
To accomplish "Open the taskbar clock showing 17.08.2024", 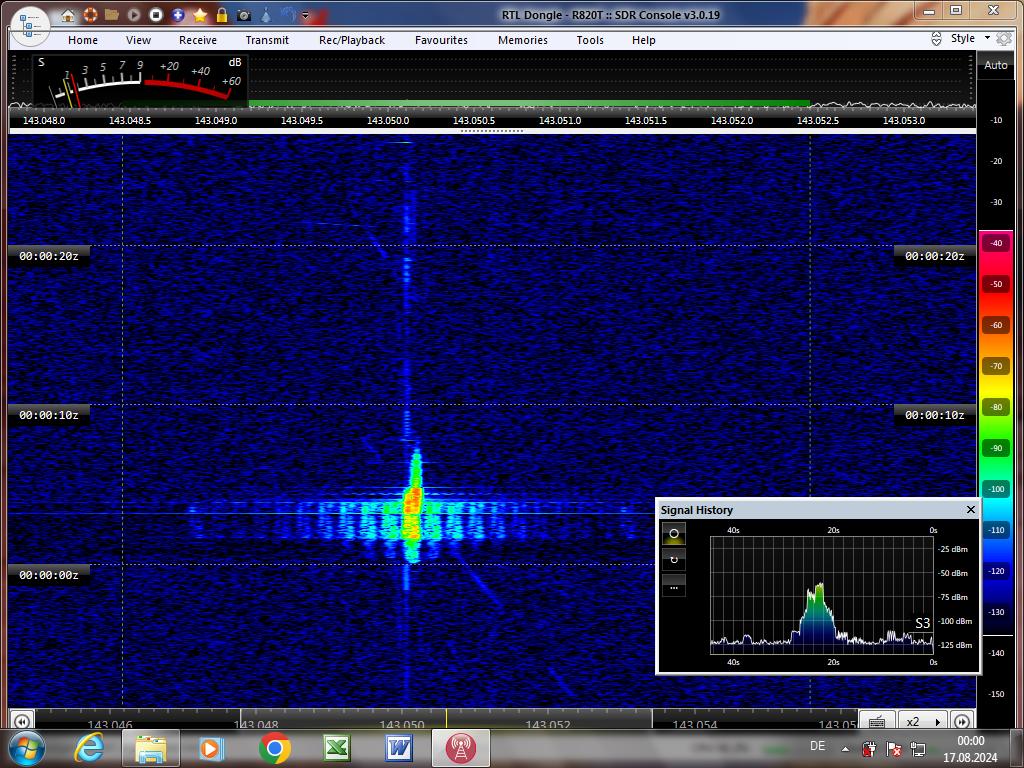I will 970,749.
